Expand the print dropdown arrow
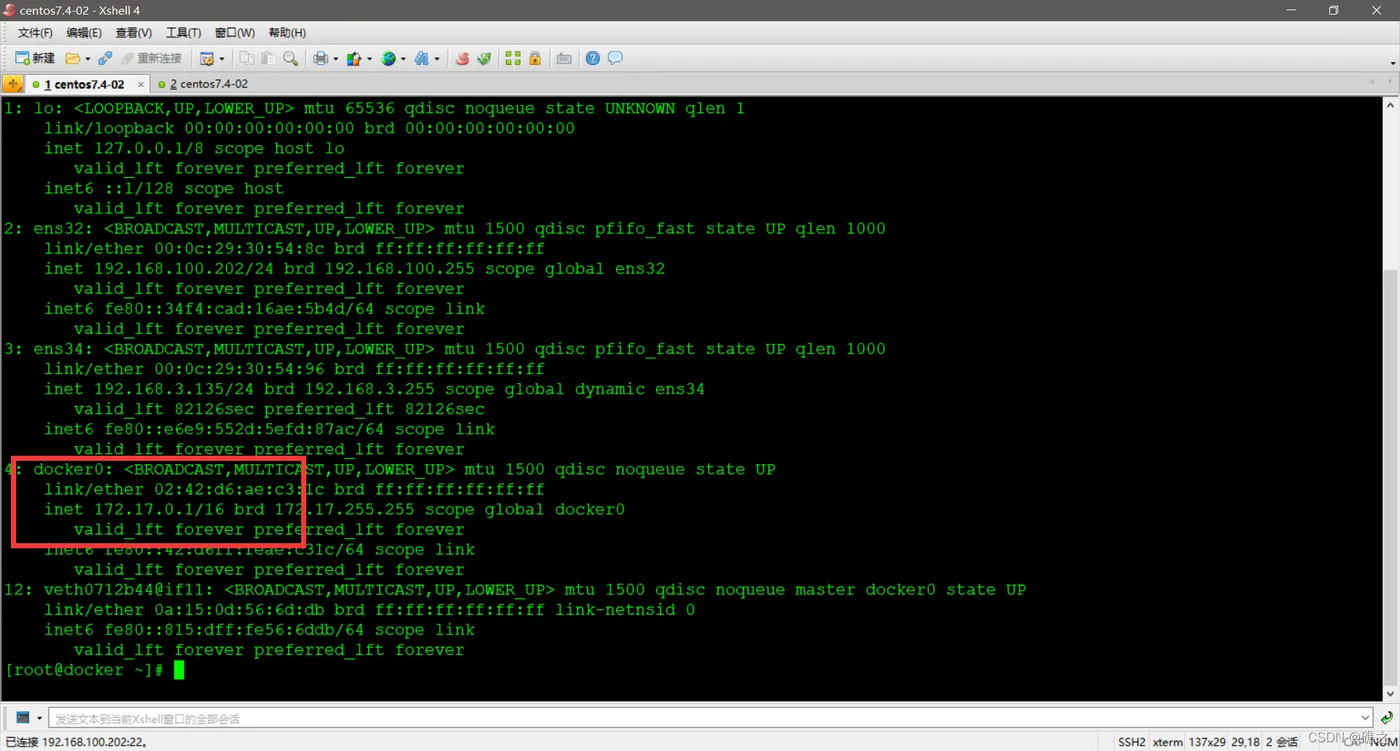Image resolution: width=1400 pixels, height=751 pixels. [x=334, y=59]
